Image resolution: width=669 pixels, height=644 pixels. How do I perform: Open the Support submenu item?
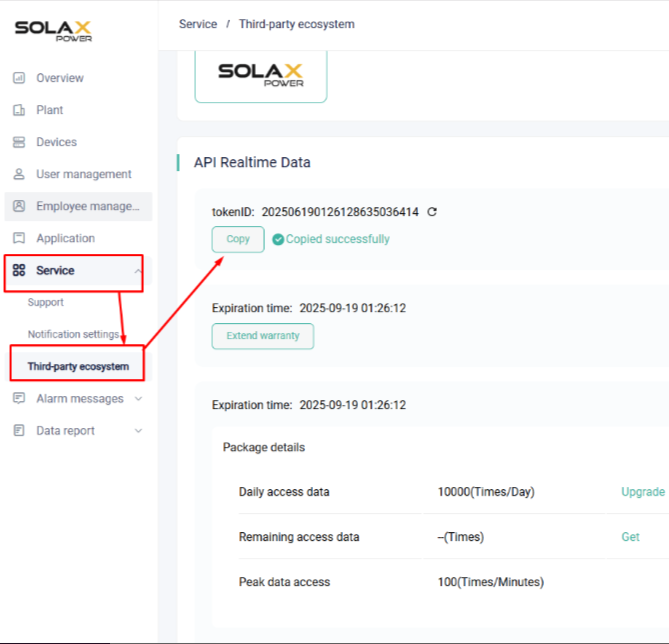click(46, 302)
